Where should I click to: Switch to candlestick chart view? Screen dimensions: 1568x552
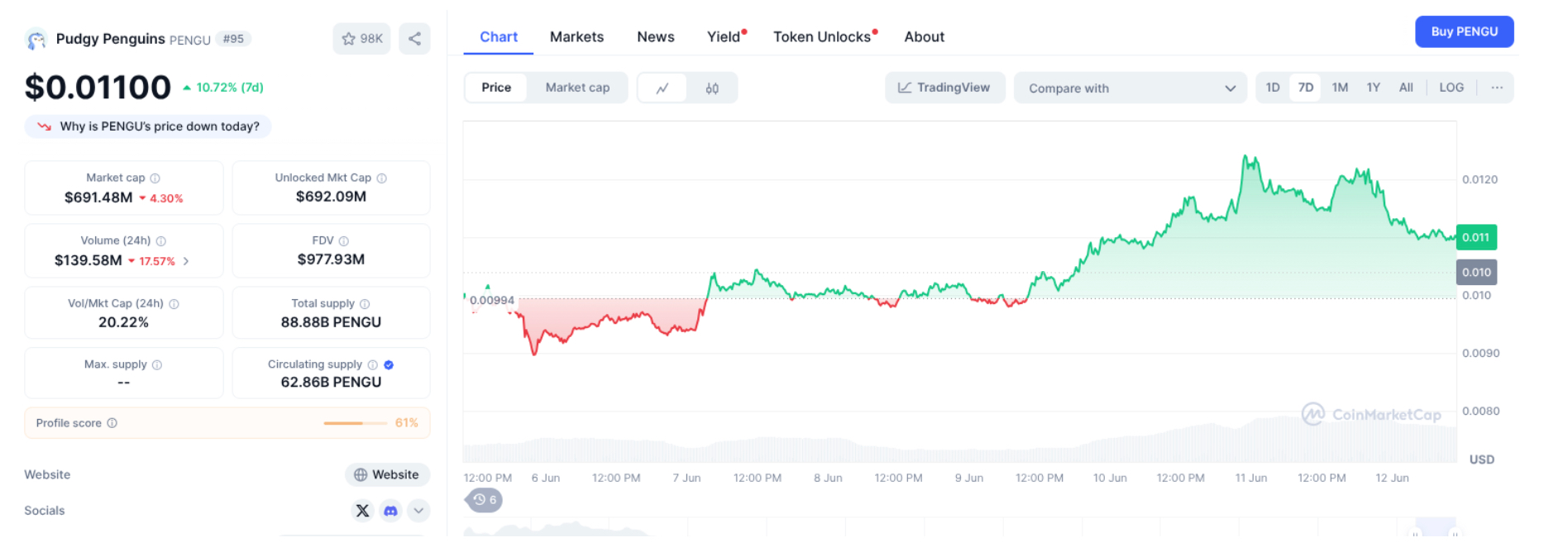712,88
